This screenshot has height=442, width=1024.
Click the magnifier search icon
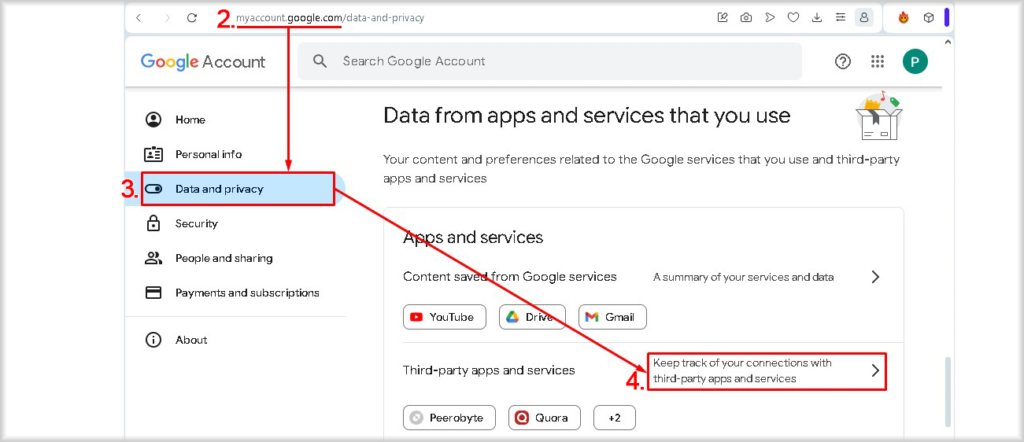(x=319, y=61)
